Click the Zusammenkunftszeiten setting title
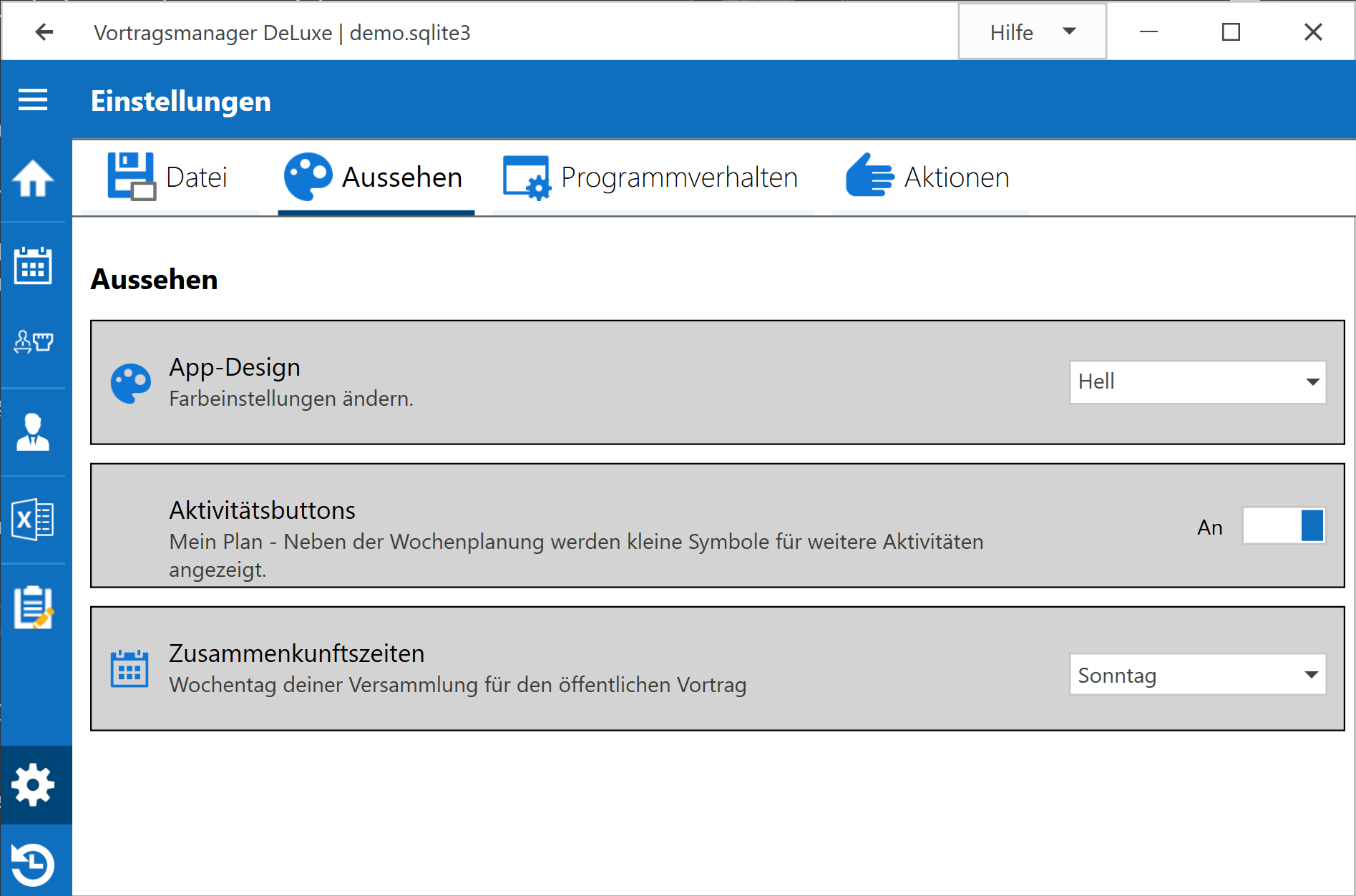Image resolution: width=1356 pixels, height=896 pixels. [x=297, y=653]
